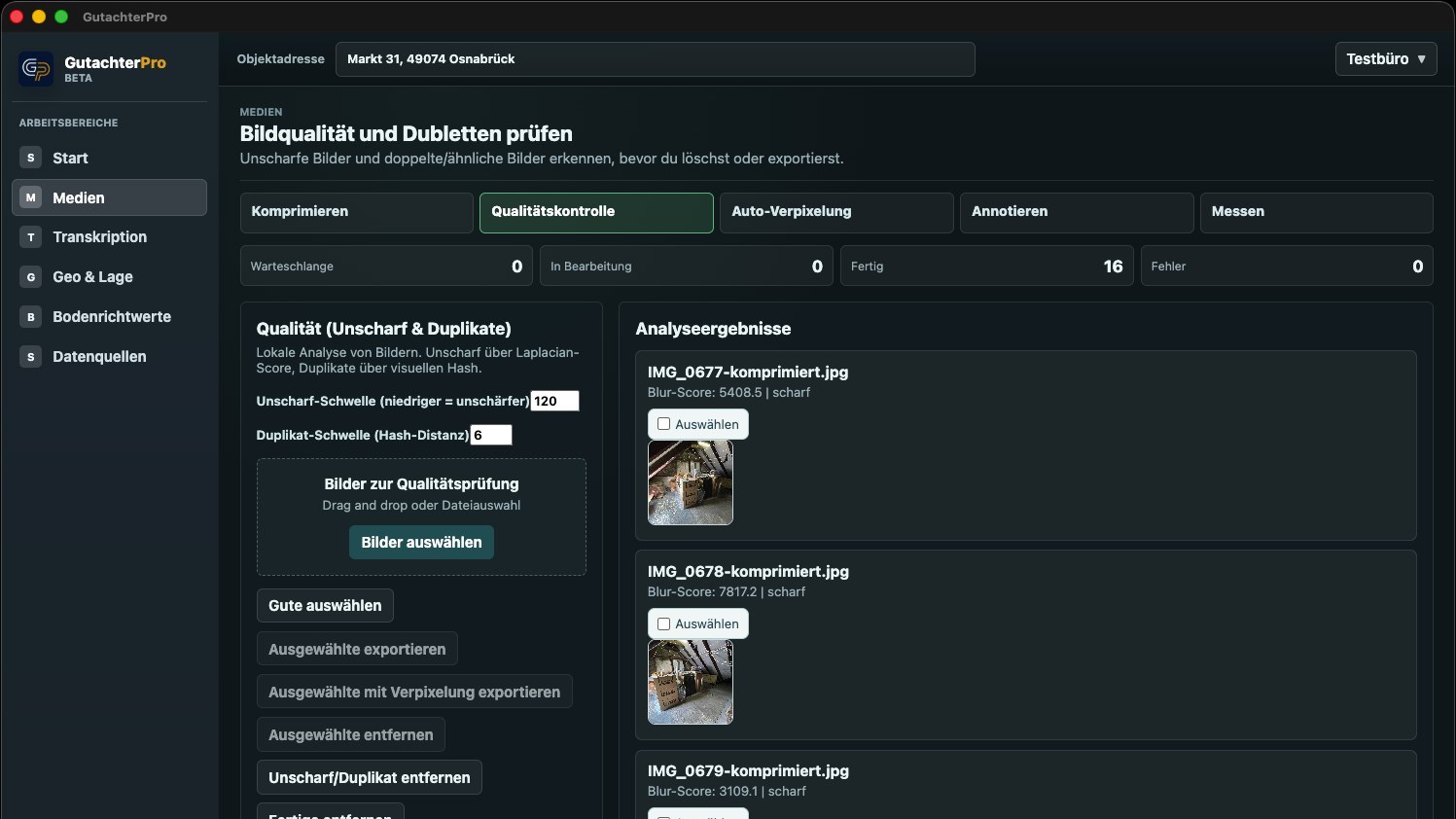
Task: Open the Testbüro dropdown
Action: coord(1386,59)
